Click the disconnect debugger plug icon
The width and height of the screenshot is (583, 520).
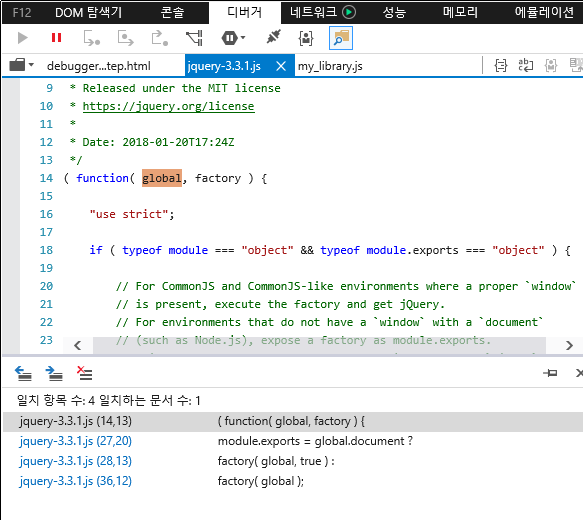click(274, 37)
